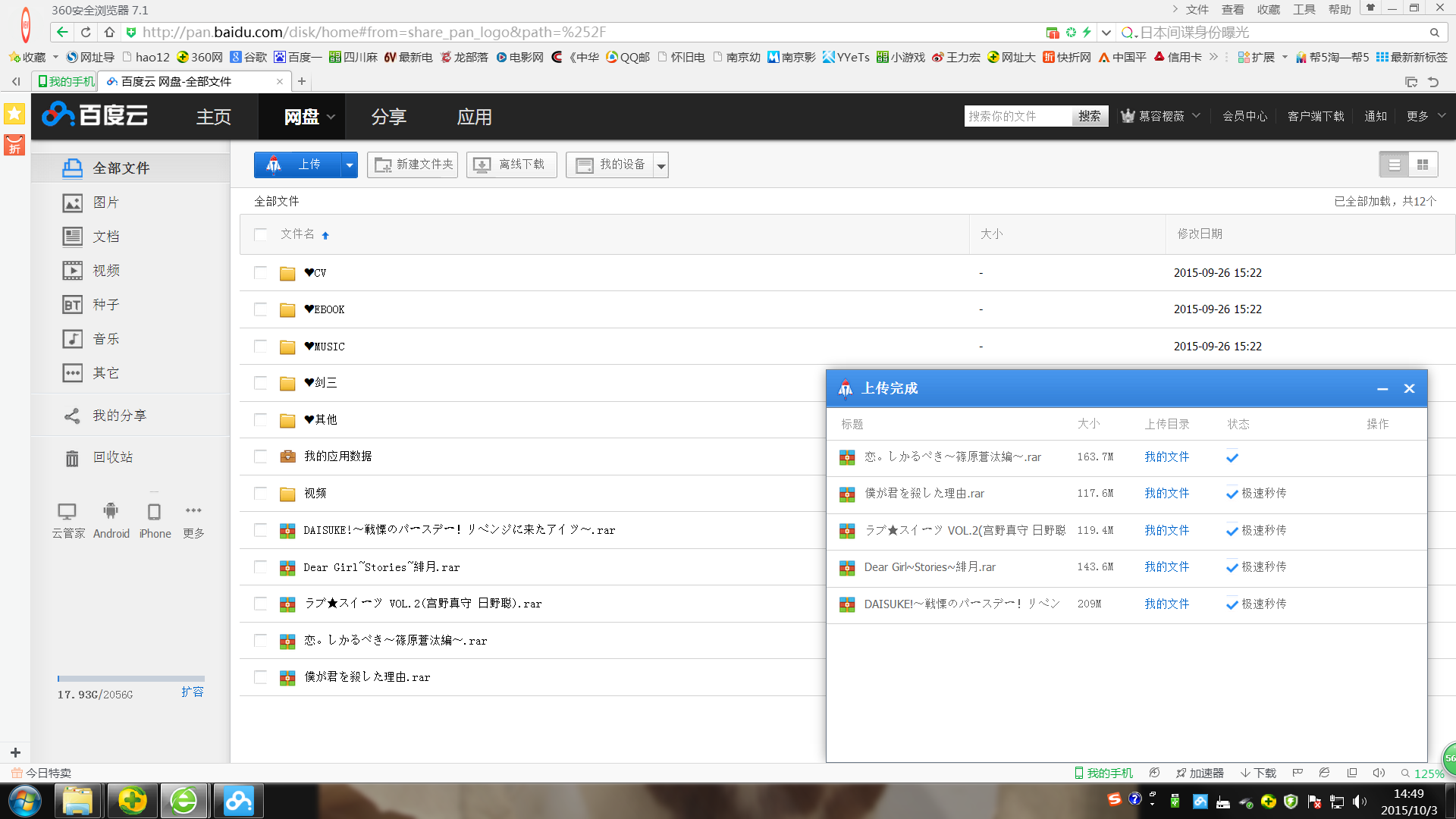Tick checkbox for Dear Girl~Stories~緋月.rar
Viewport: 1456px width, 819px height.
[x=260, y=567]
